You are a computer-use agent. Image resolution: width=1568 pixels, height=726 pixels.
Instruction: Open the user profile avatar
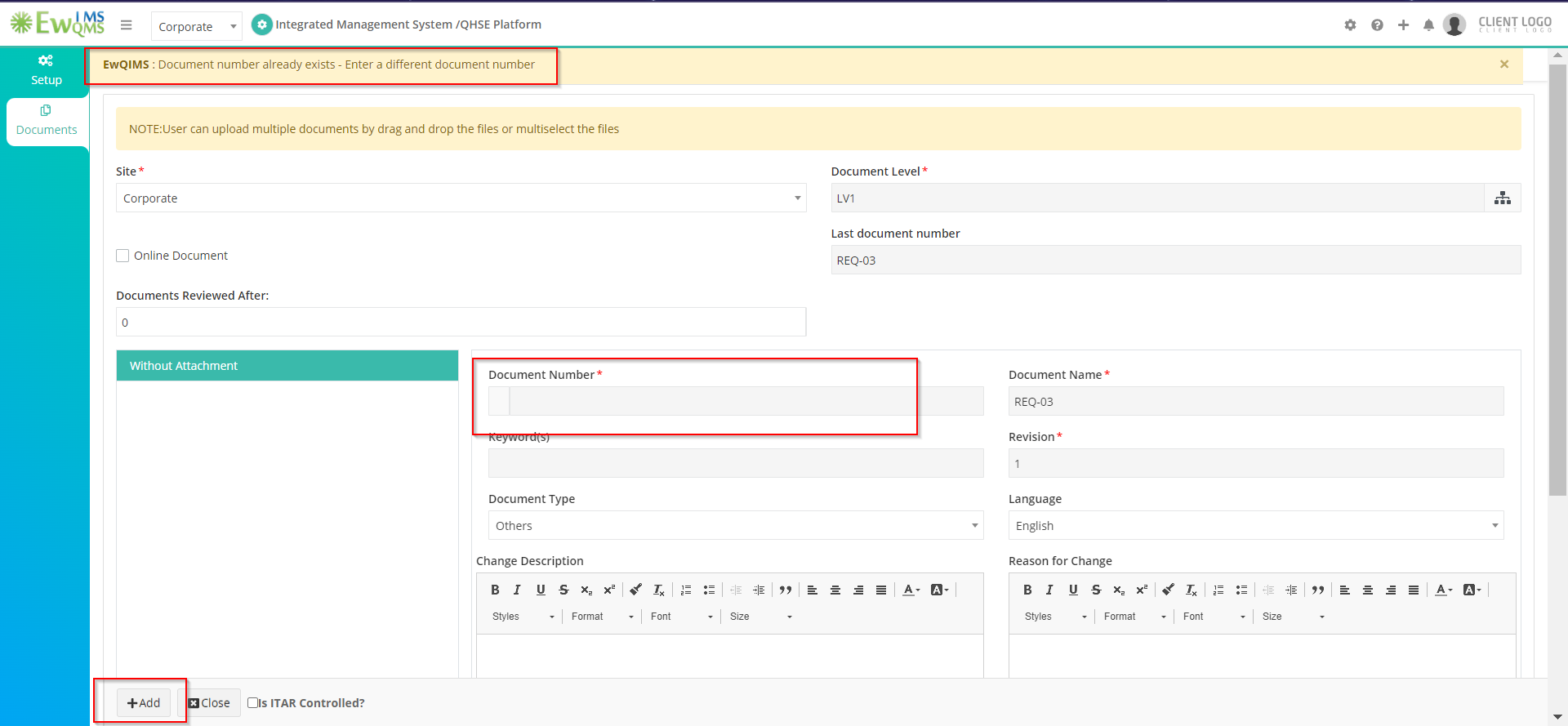1454,24
